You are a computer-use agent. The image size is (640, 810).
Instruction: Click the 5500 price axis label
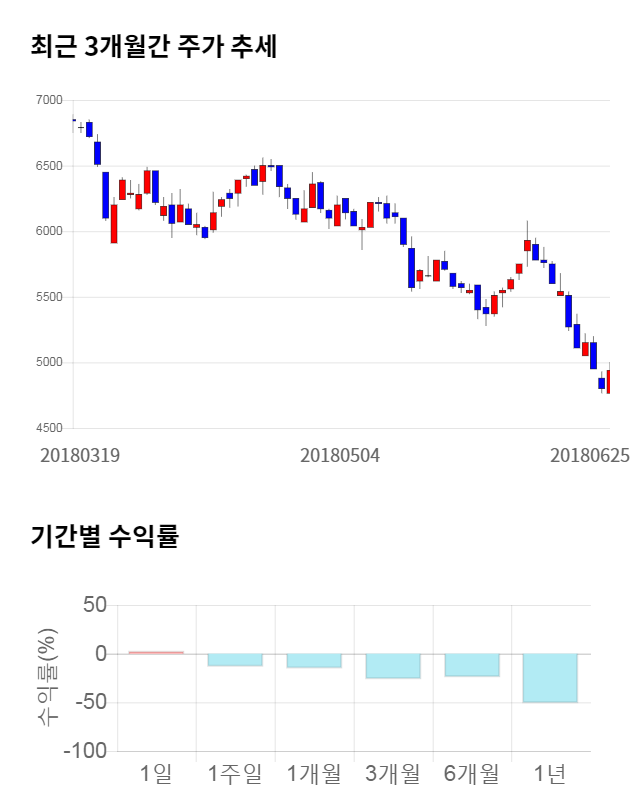click(x=48, y=297)
